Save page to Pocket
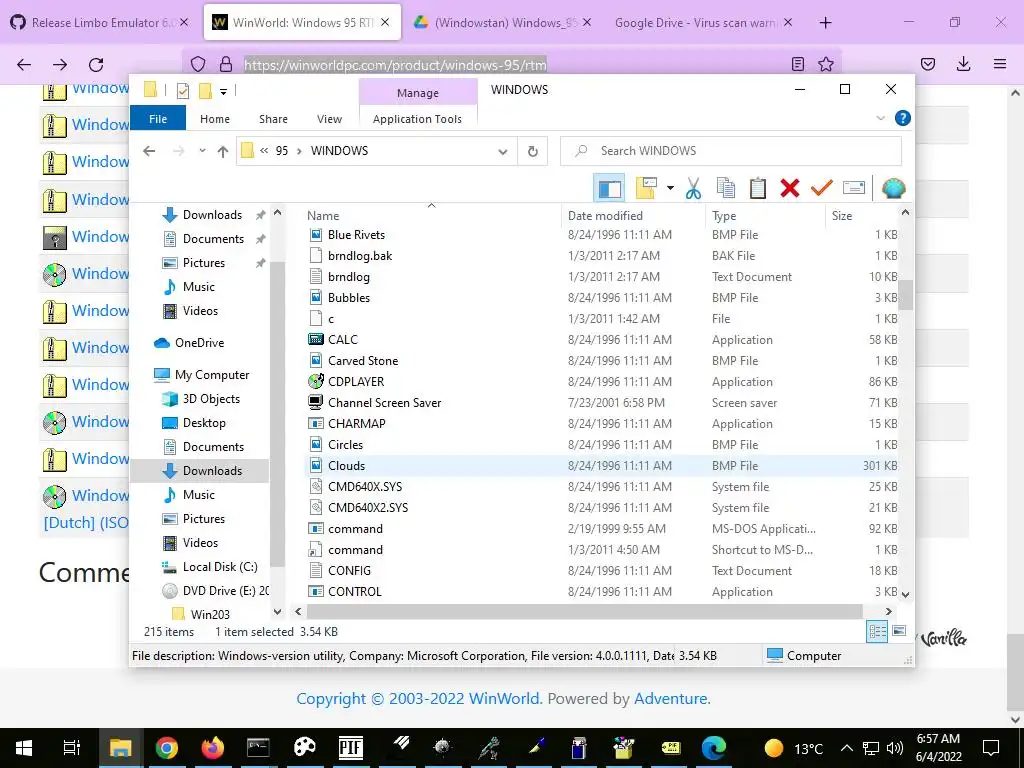The height and width of the screenshot is (768, 1024). (927, 64)
